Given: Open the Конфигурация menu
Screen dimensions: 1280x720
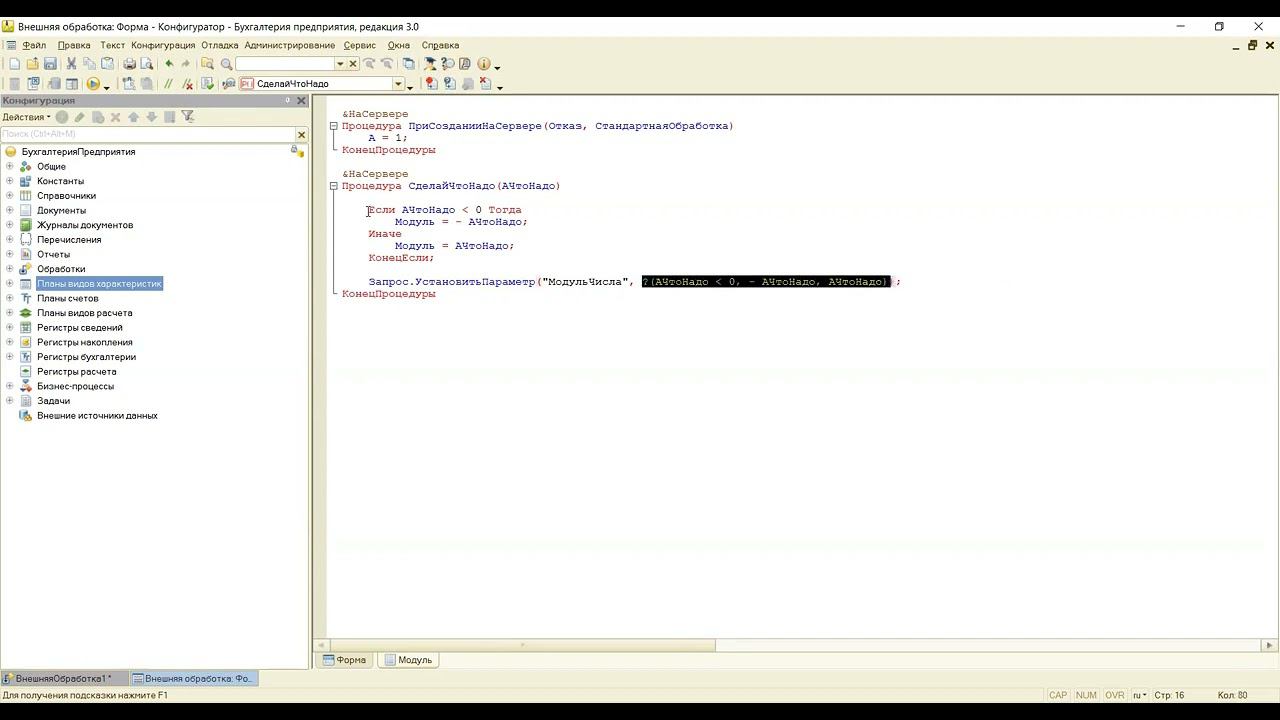Looking at the screenshot, I should coord(163,45).
